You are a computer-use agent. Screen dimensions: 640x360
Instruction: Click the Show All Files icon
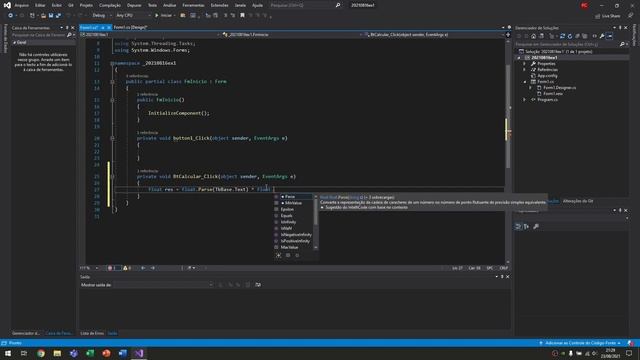[585, 36]
